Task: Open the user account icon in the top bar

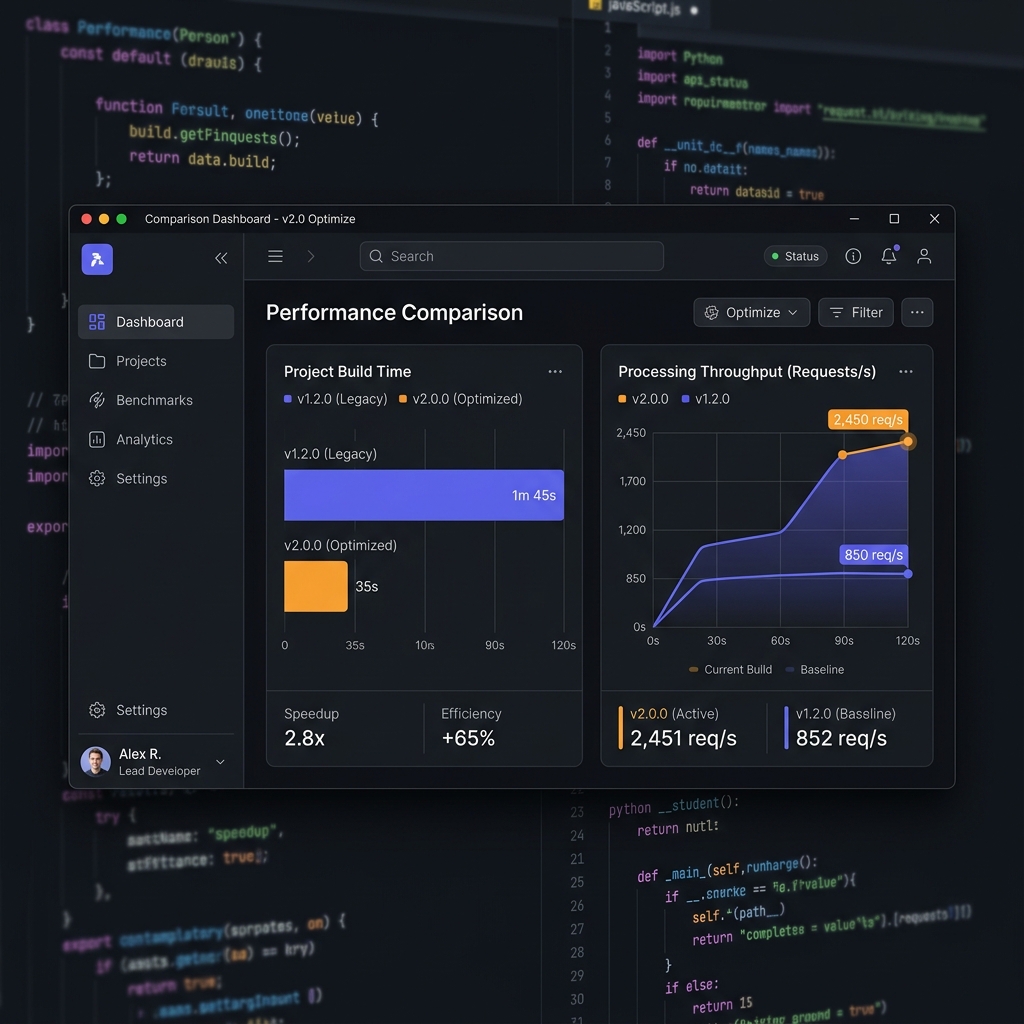Action: (924, 256)
